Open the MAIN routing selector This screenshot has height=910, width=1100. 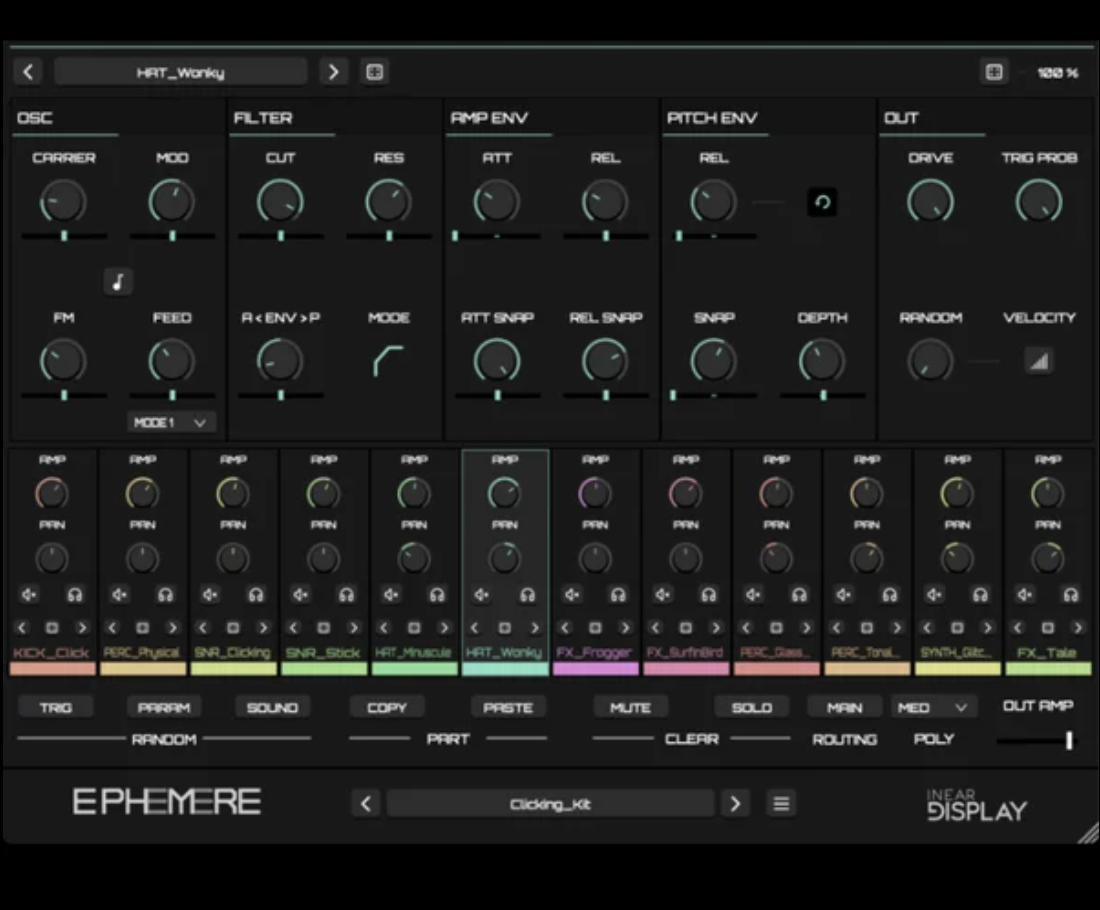845,708
